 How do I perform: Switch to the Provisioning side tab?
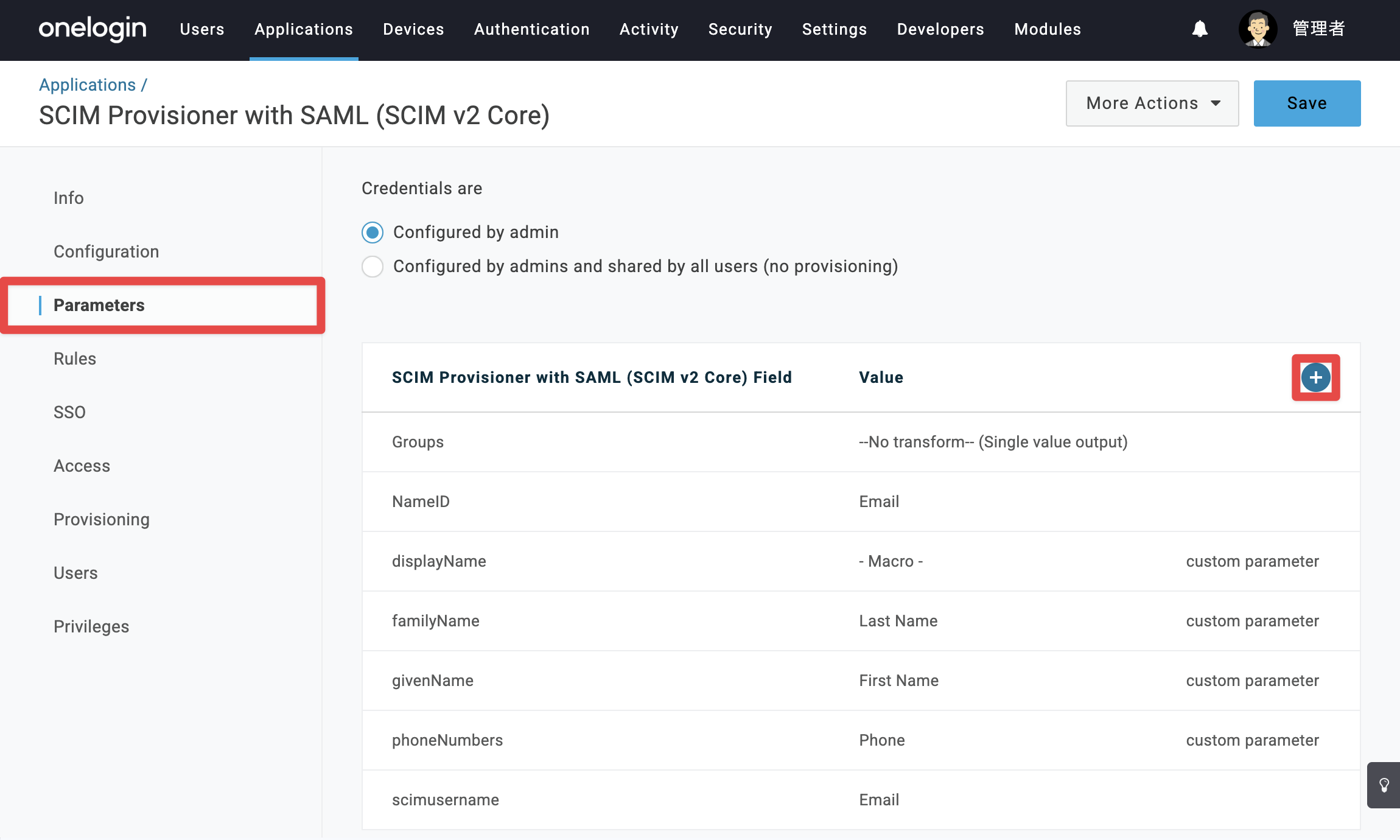(102, 519)
